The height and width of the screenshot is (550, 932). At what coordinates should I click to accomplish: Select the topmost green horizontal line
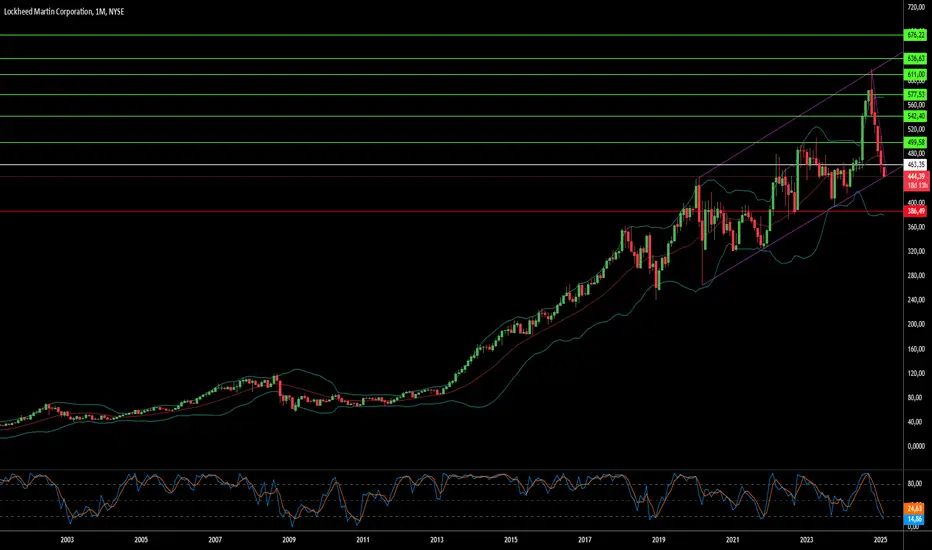tap(452, 35)
